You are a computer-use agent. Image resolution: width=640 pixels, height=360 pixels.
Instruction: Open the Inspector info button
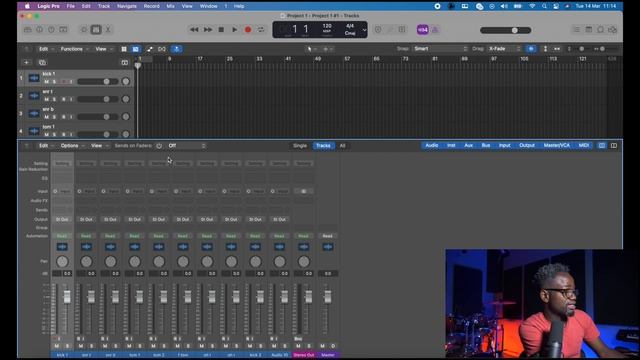40,30
